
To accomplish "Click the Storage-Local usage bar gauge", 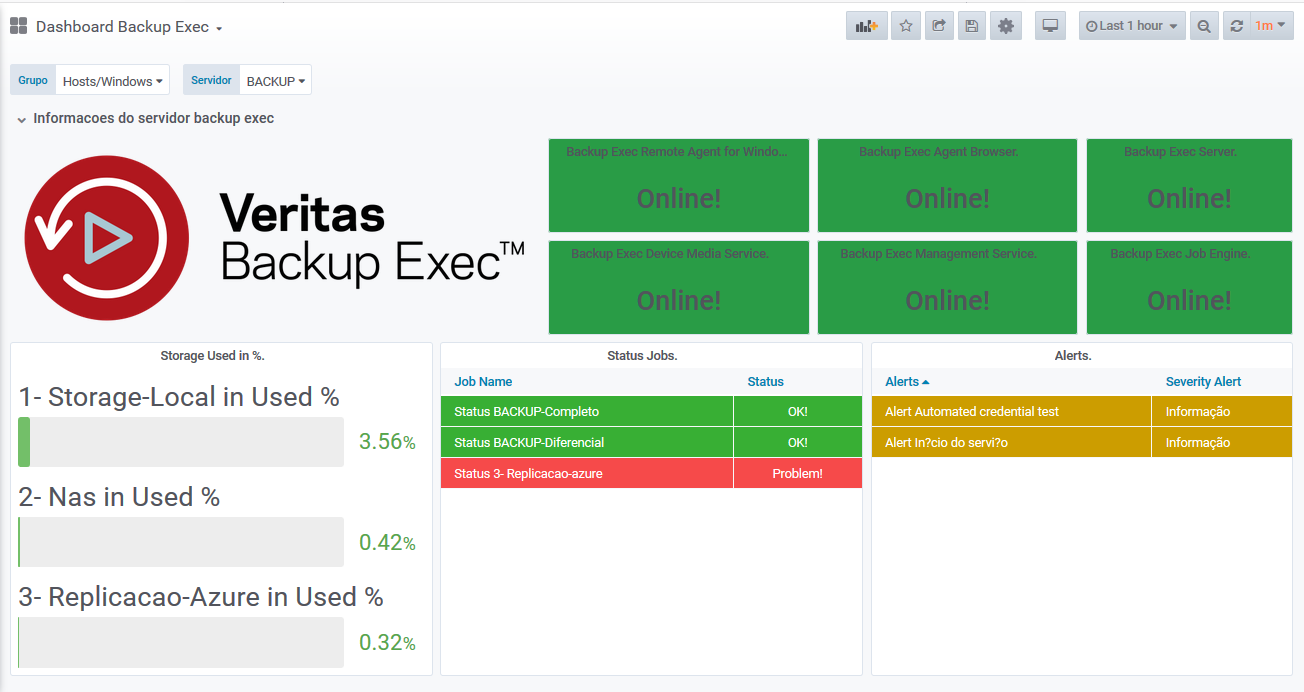I will (x=181, y=442).
